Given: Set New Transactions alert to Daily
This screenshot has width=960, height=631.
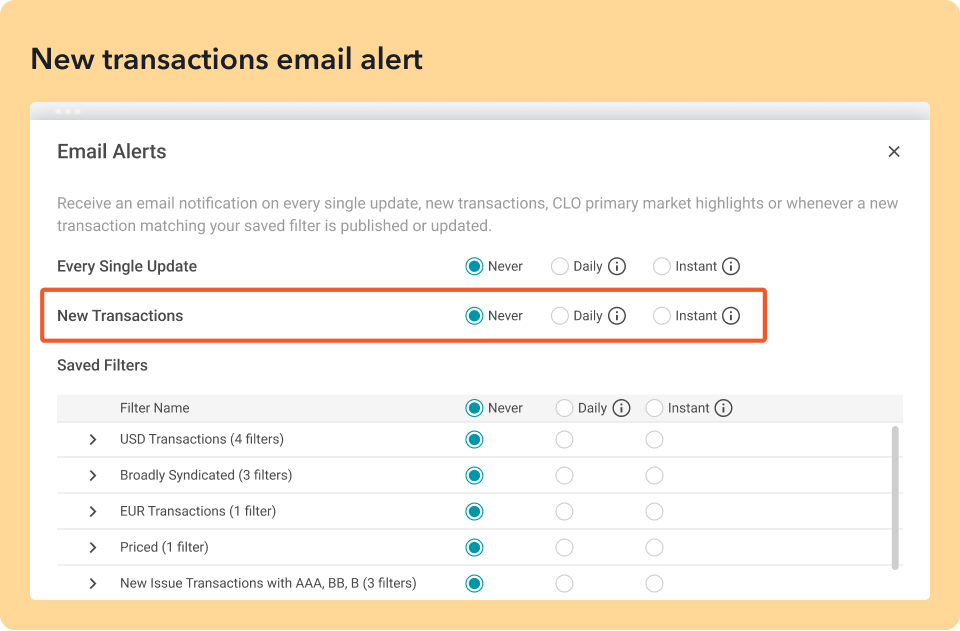Looking at the screenshot, I should point(560,316).
